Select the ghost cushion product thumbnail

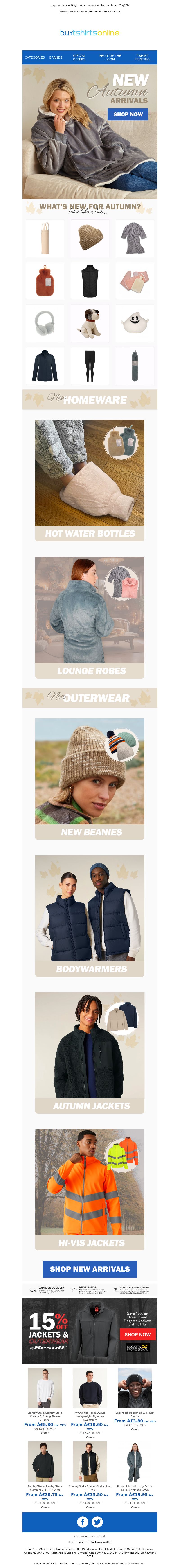coord(135,323)
